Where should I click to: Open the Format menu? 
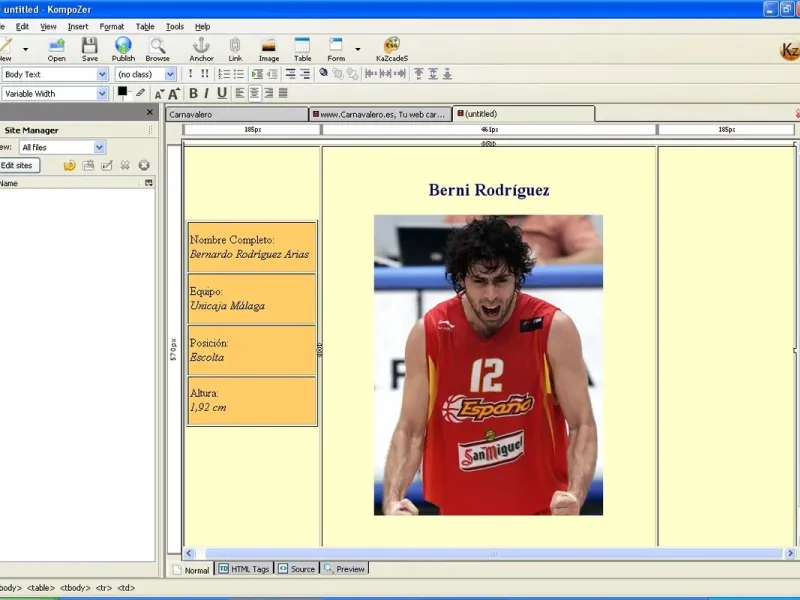click(112, 27)
